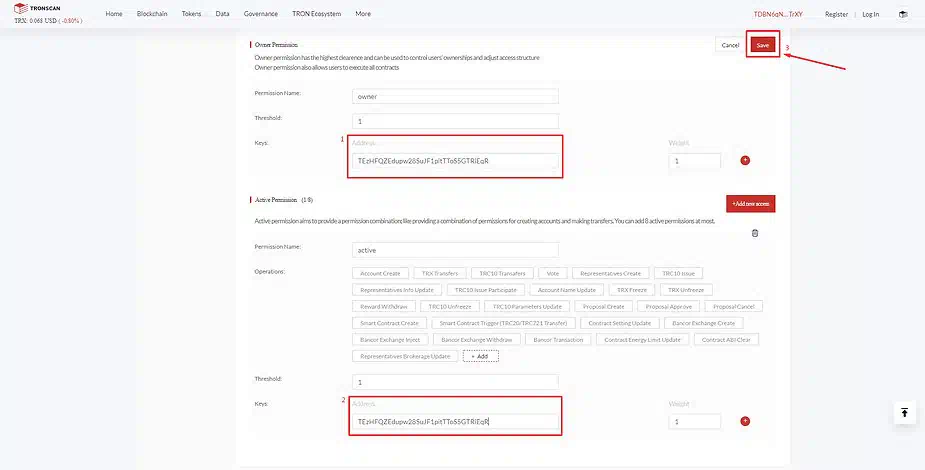Select the TRX Freeze operation tag
The width and height of the screenshot is (925, 470).
(632, 290)
